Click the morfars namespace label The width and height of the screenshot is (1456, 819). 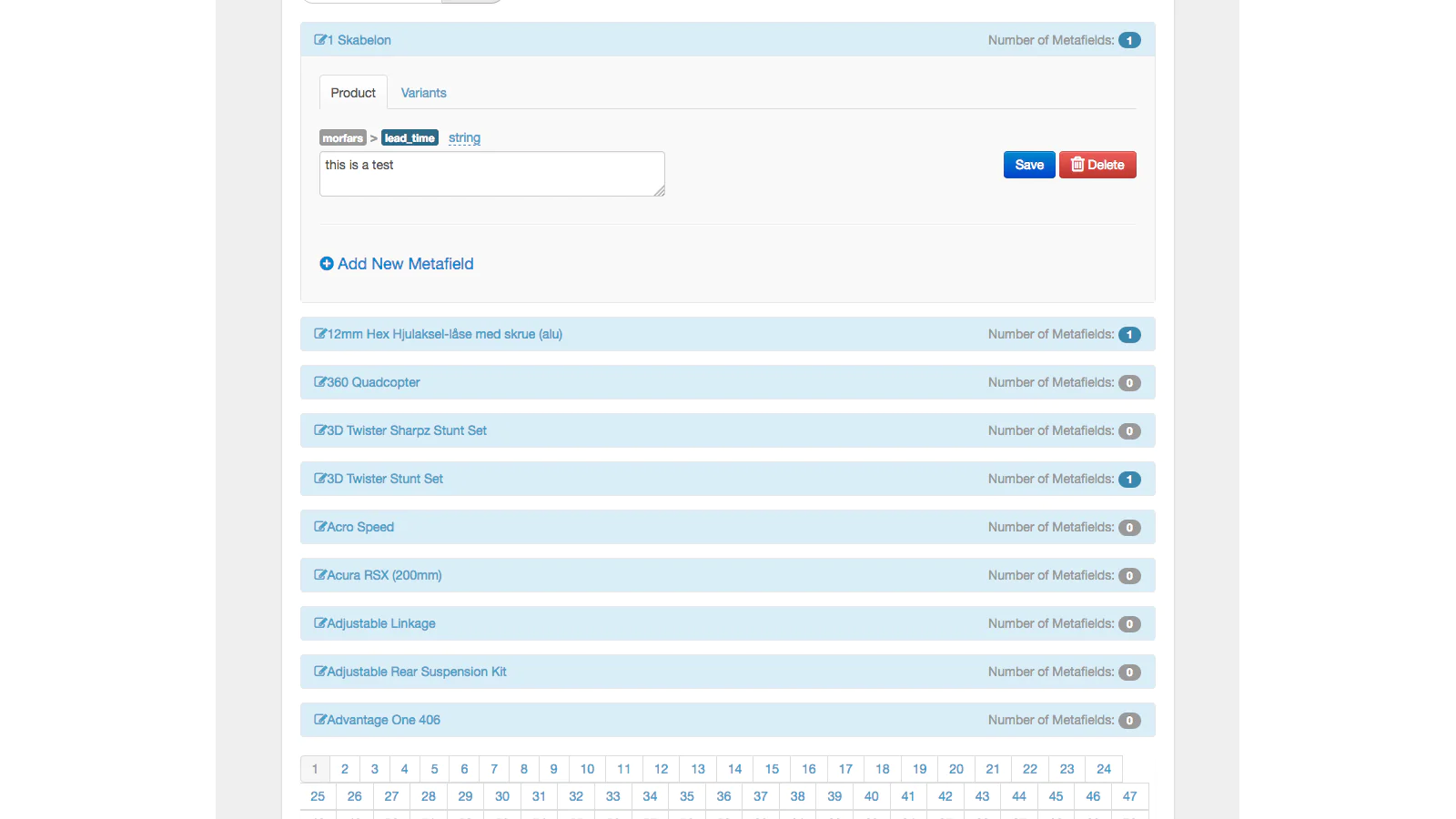[343, 138]
